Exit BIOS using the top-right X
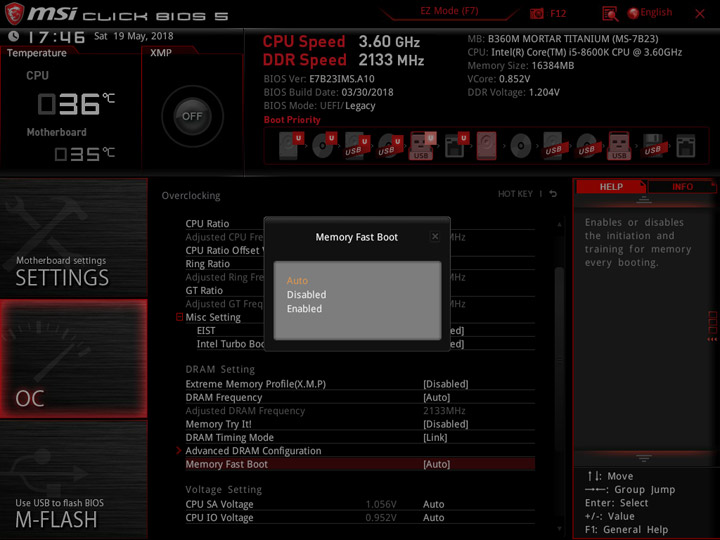The height and width of the screenshot is (540, 720). pos(700,14)
